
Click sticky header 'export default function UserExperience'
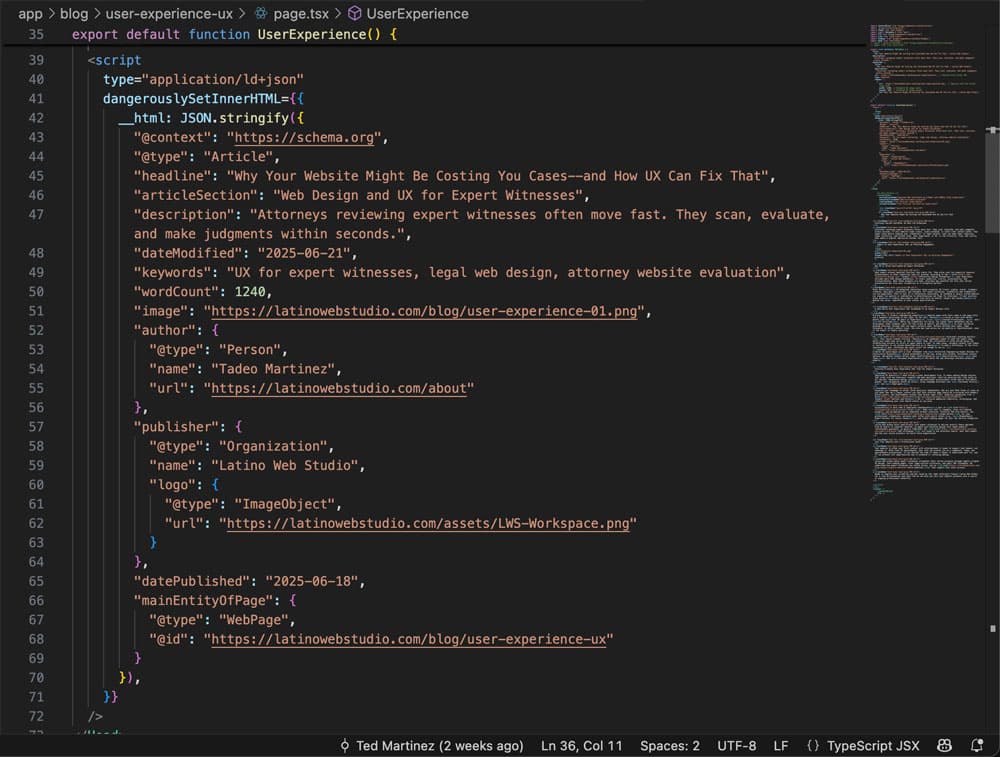235,34
